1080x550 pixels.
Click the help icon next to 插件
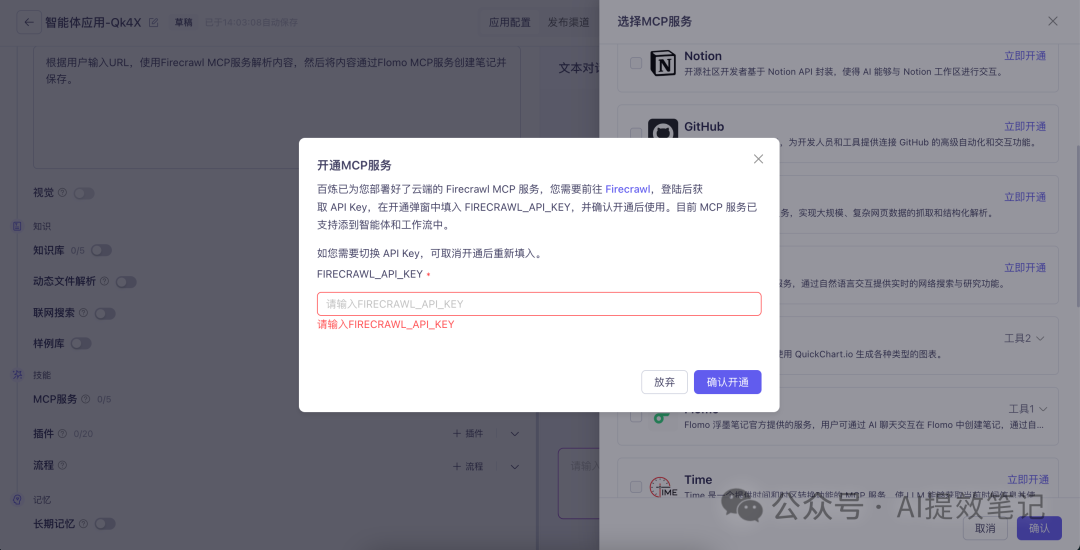click(62, 434)
